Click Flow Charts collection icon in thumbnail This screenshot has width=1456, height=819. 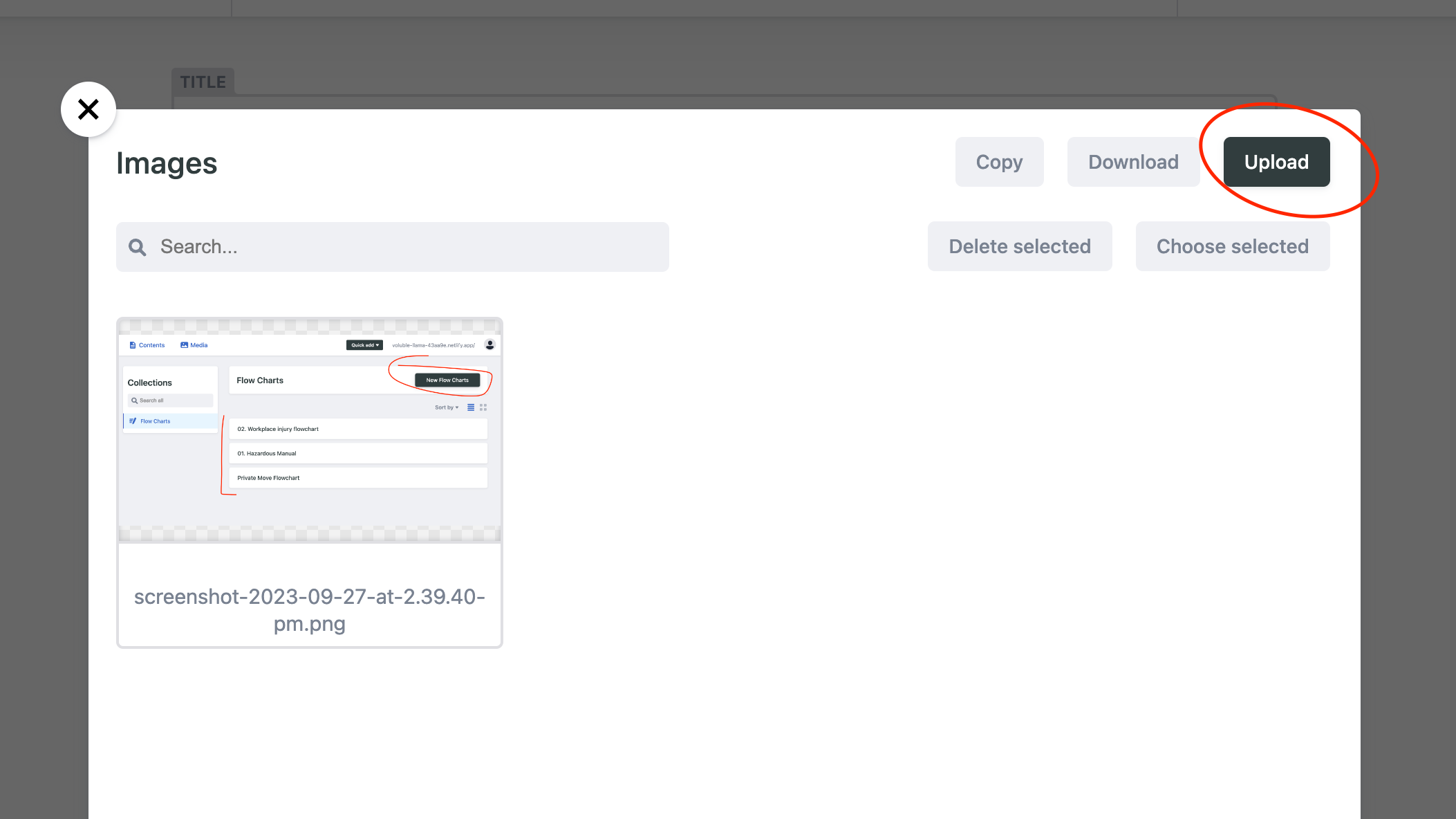(x=133, y=421)
